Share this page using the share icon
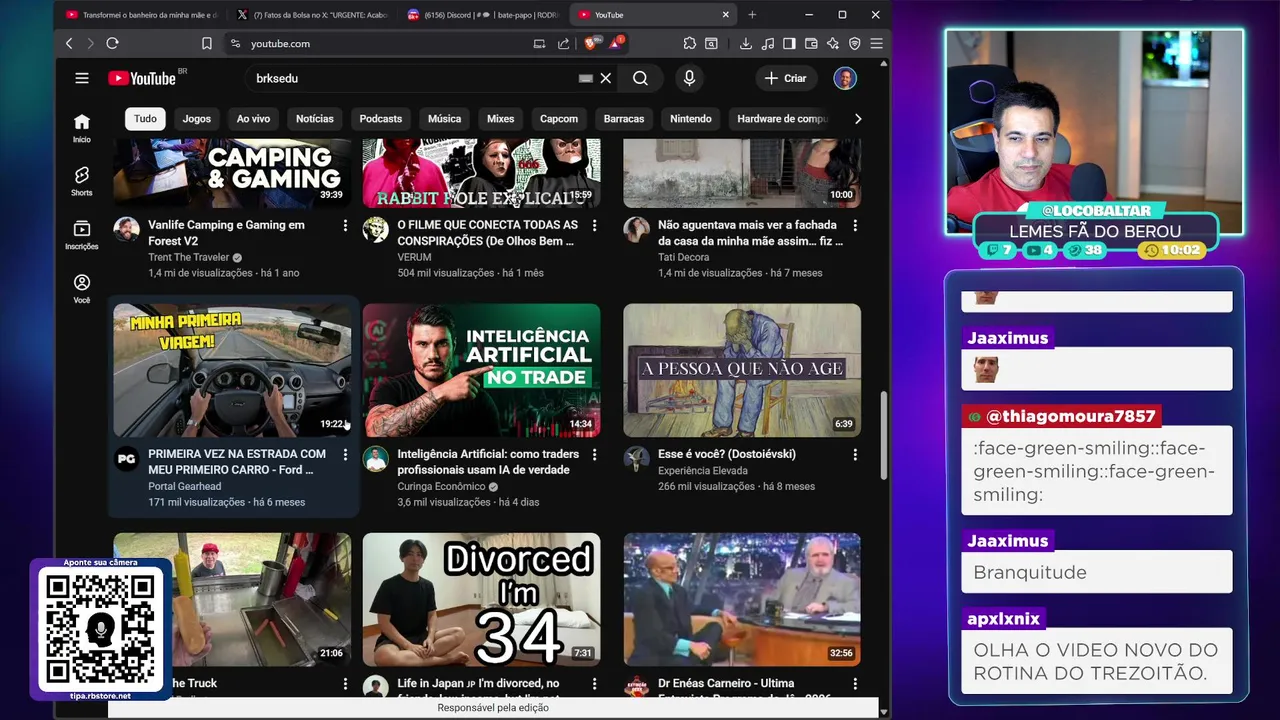The image size is (1280, 720). click(564, 44)
